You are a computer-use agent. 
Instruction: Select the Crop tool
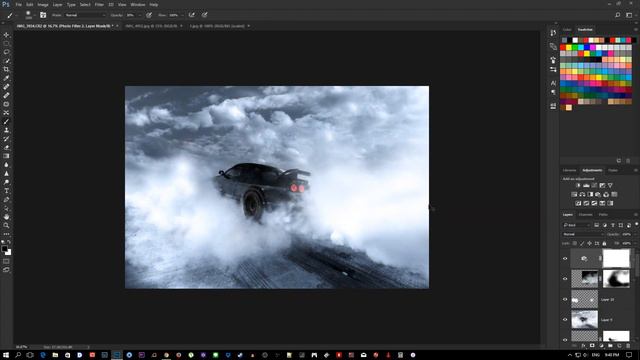coord(7,69)
